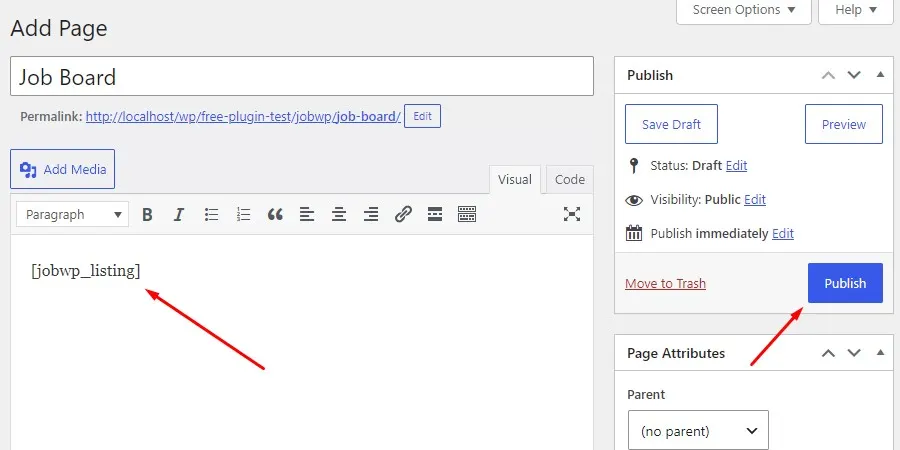This screenshot has width=900, height=450.
Task: Move Page Attributes box up
Action: click(x=828, y=353)
